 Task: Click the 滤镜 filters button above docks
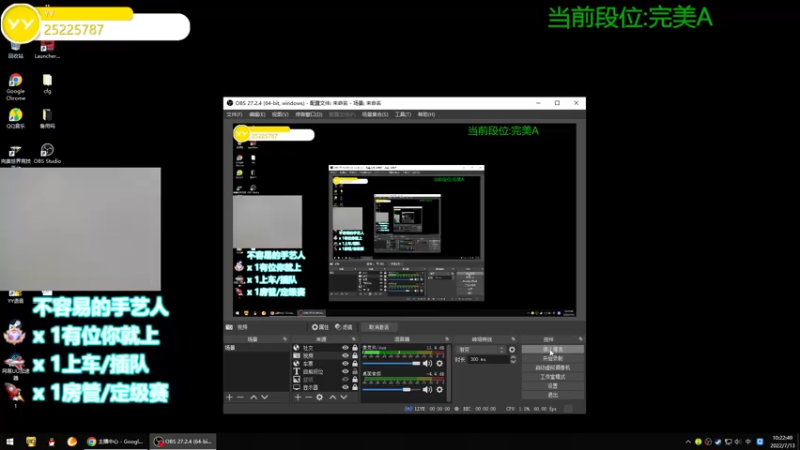(343, 327)
